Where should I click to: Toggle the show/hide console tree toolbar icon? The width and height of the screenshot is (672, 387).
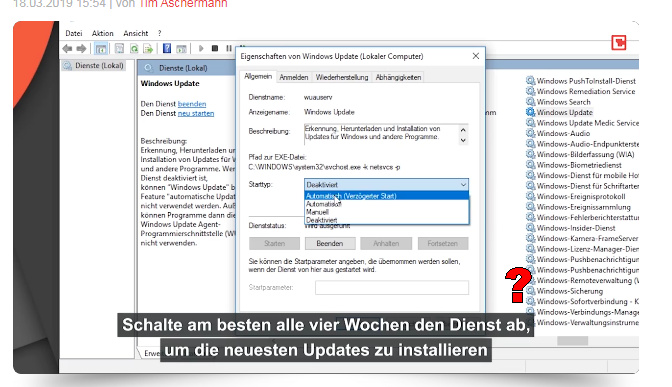[x=101, y=48]
